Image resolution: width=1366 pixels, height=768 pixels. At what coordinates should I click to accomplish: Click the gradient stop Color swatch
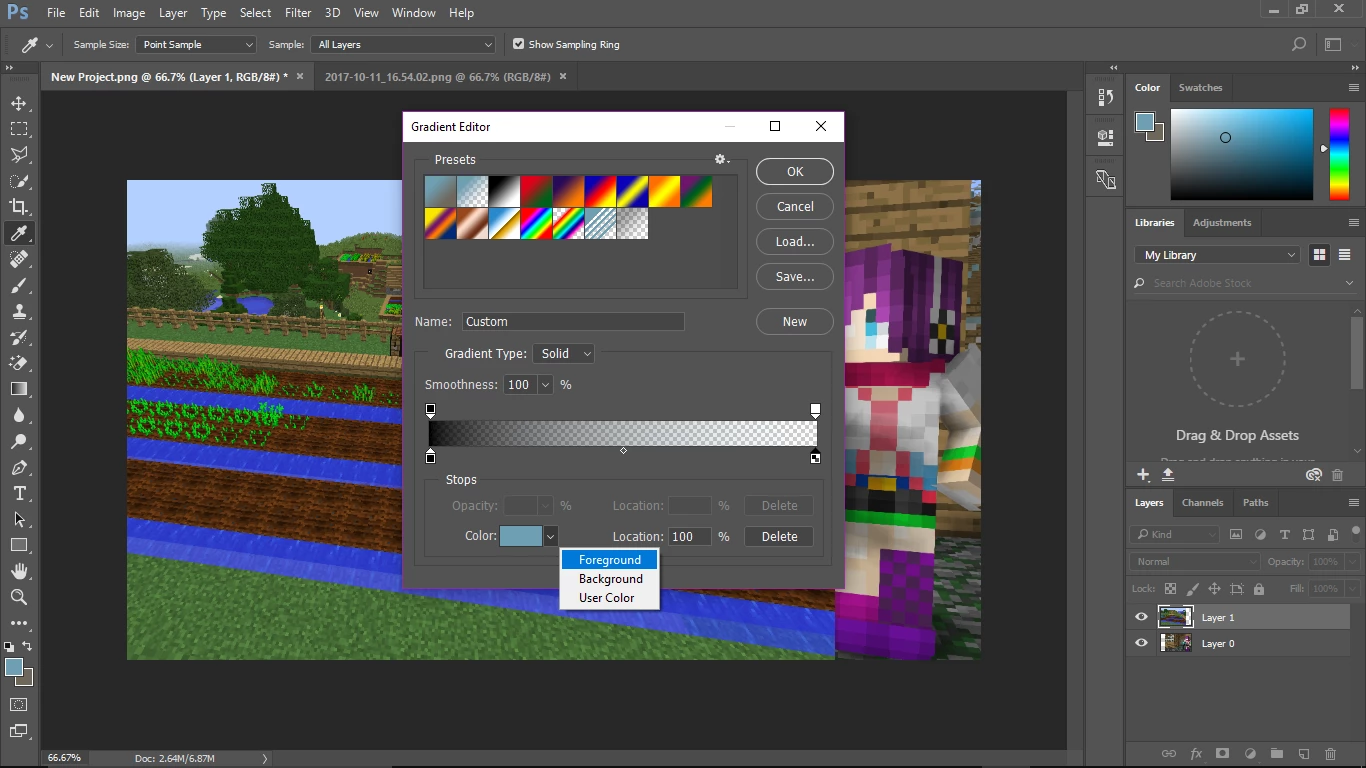(x=520, y=536)
